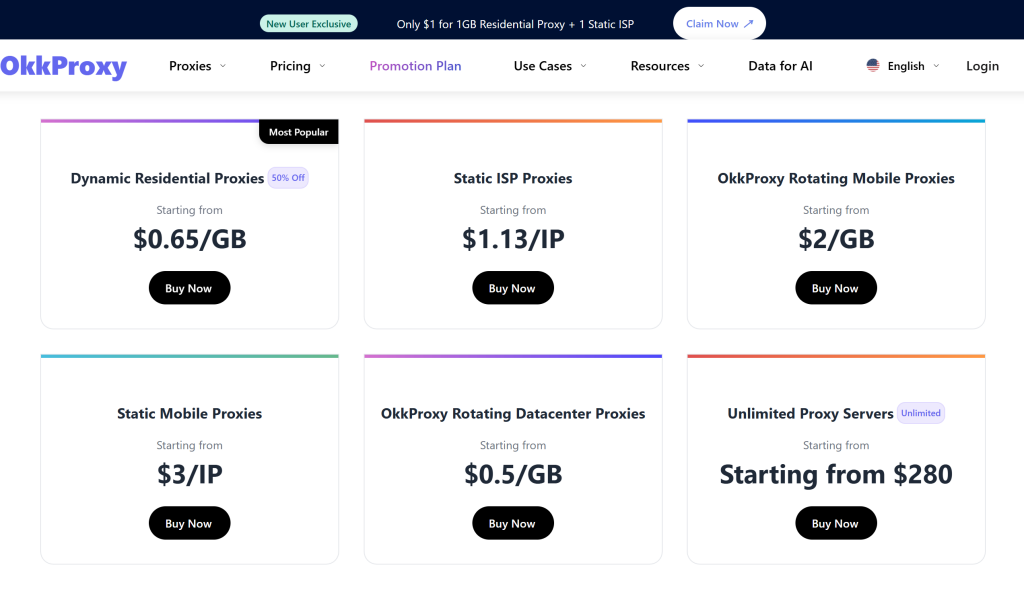1024x608 pixels.
Task: Click the 50% Off badge
Action: (x=288, y=178)
